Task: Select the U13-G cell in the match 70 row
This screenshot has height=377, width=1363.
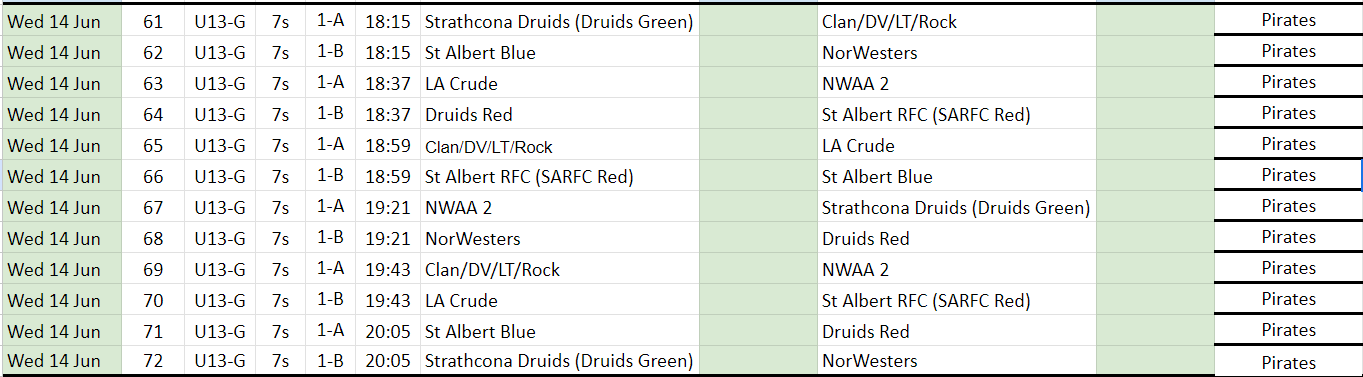Action: tap(220, 300)
